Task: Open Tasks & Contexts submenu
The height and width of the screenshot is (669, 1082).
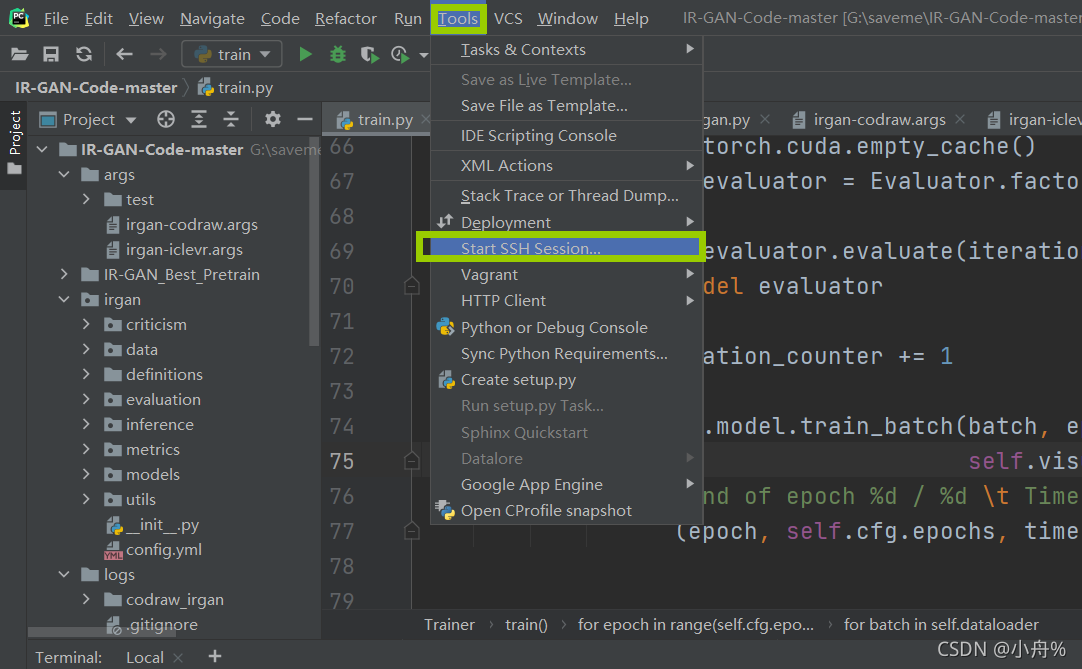Action: (x=567, y=50)
